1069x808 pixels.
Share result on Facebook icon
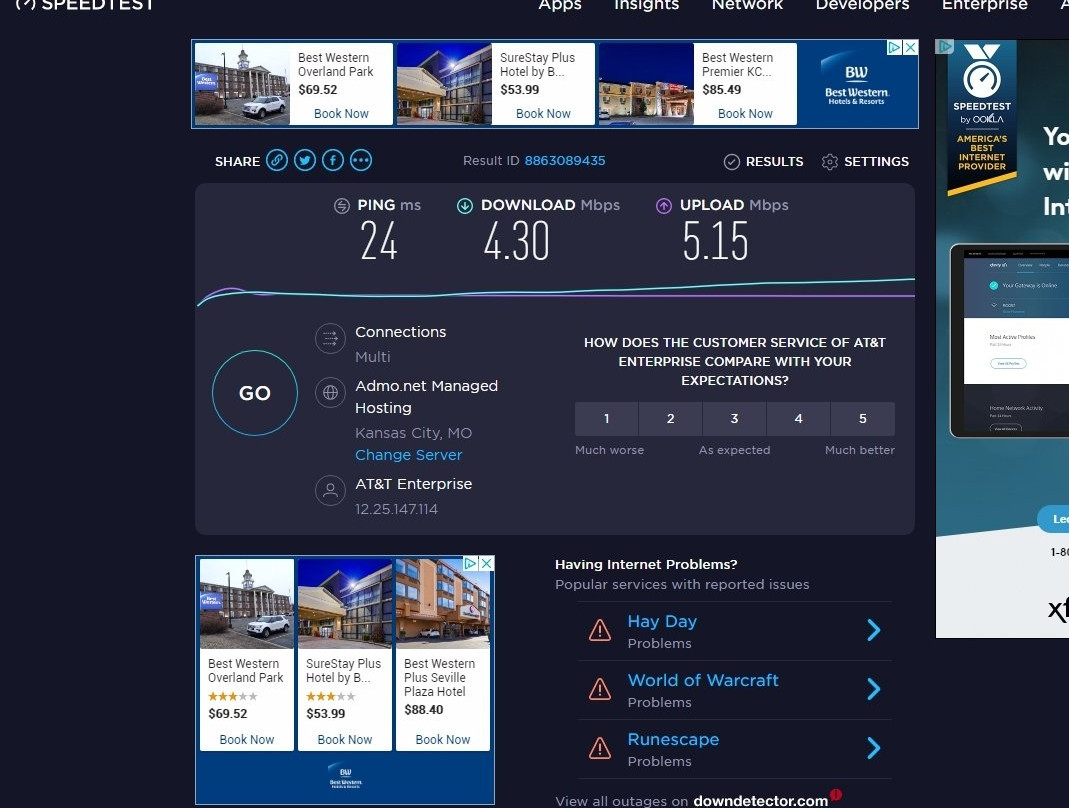333,161
